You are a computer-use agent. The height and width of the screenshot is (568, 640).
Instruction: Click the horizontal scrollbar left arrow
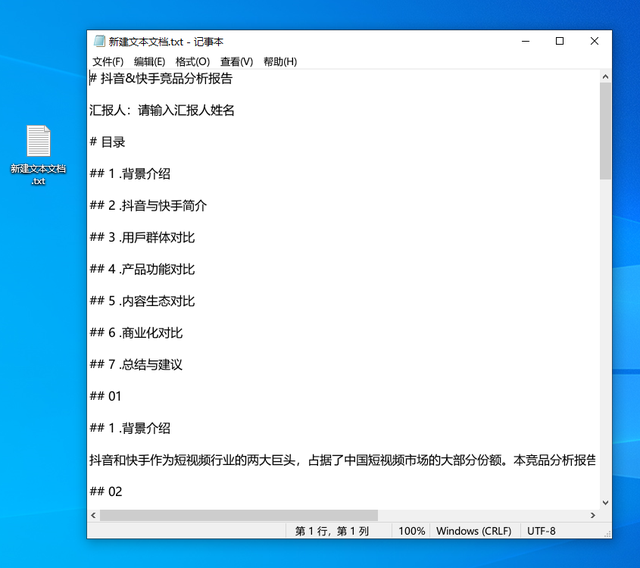point(93,515)
